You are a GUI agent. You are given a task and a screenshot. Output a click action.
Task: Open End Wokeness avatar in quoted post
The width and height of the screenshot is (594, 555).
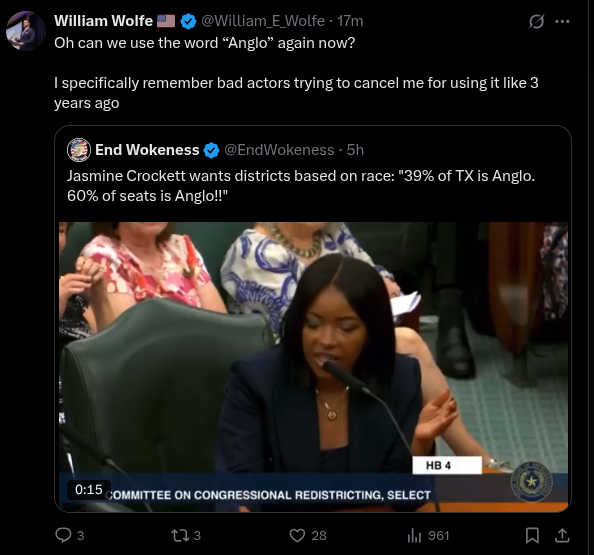pos(79,150)
